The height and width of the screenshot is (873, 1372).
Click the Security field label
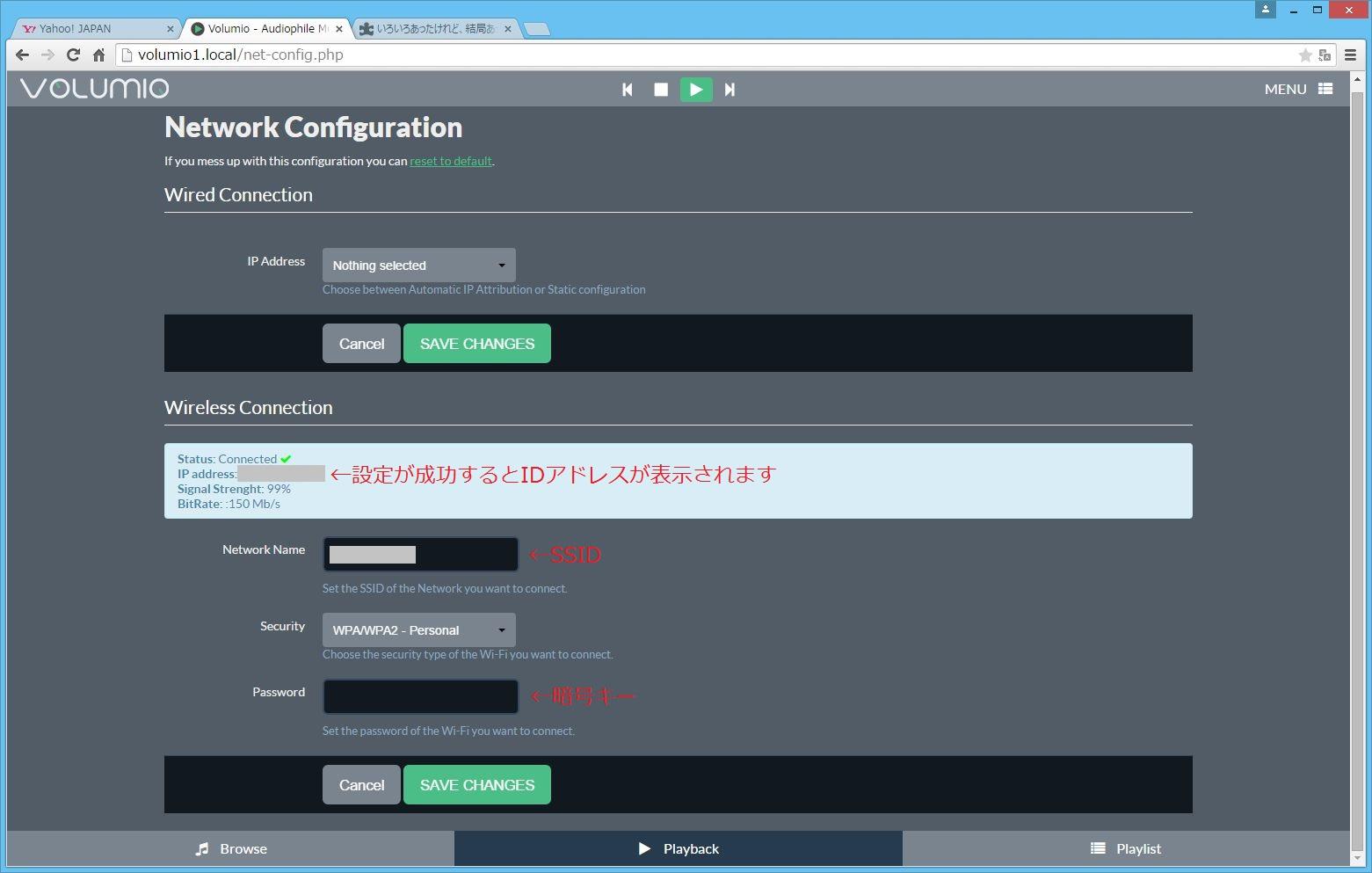pyautogui.click(x=282, y=626)
